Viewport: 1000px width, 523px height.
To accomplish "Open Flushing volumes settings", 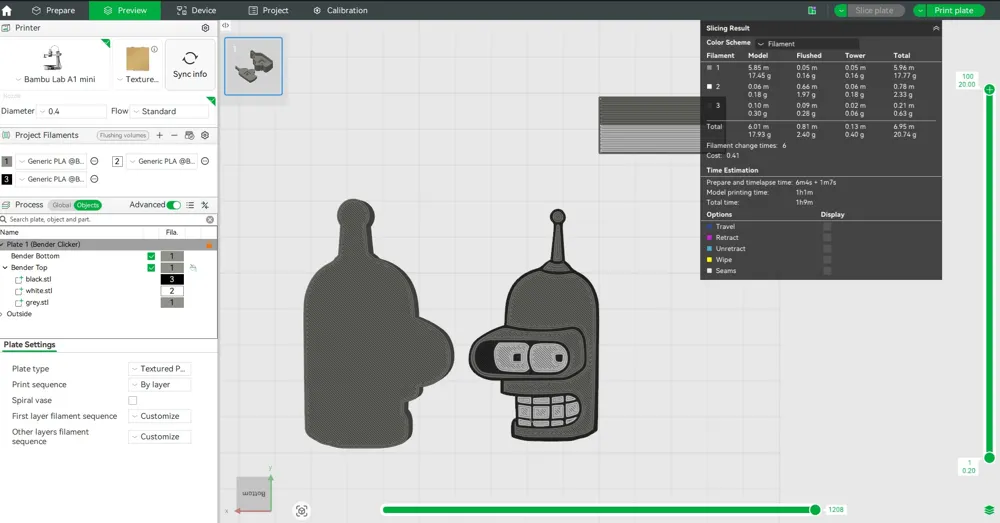I will [123, 135].
